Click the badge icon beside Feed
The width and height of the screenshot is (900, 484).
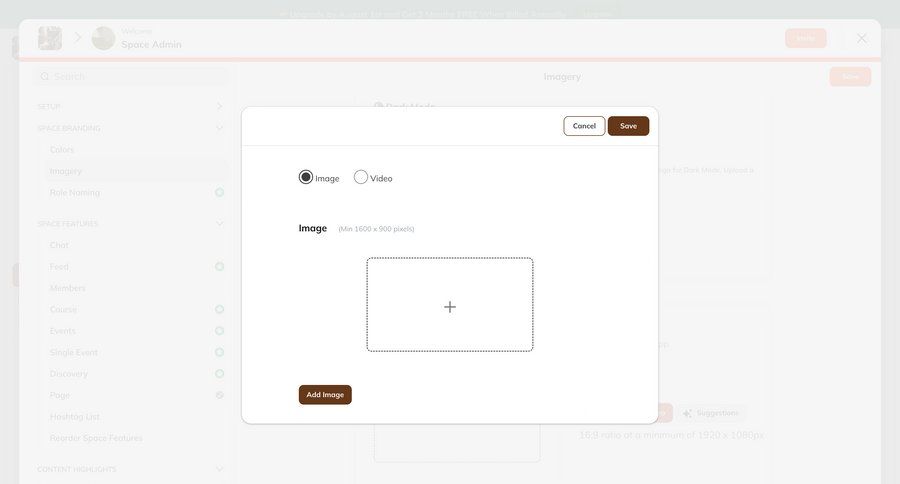pyautogui.click(x=219, y=266)
